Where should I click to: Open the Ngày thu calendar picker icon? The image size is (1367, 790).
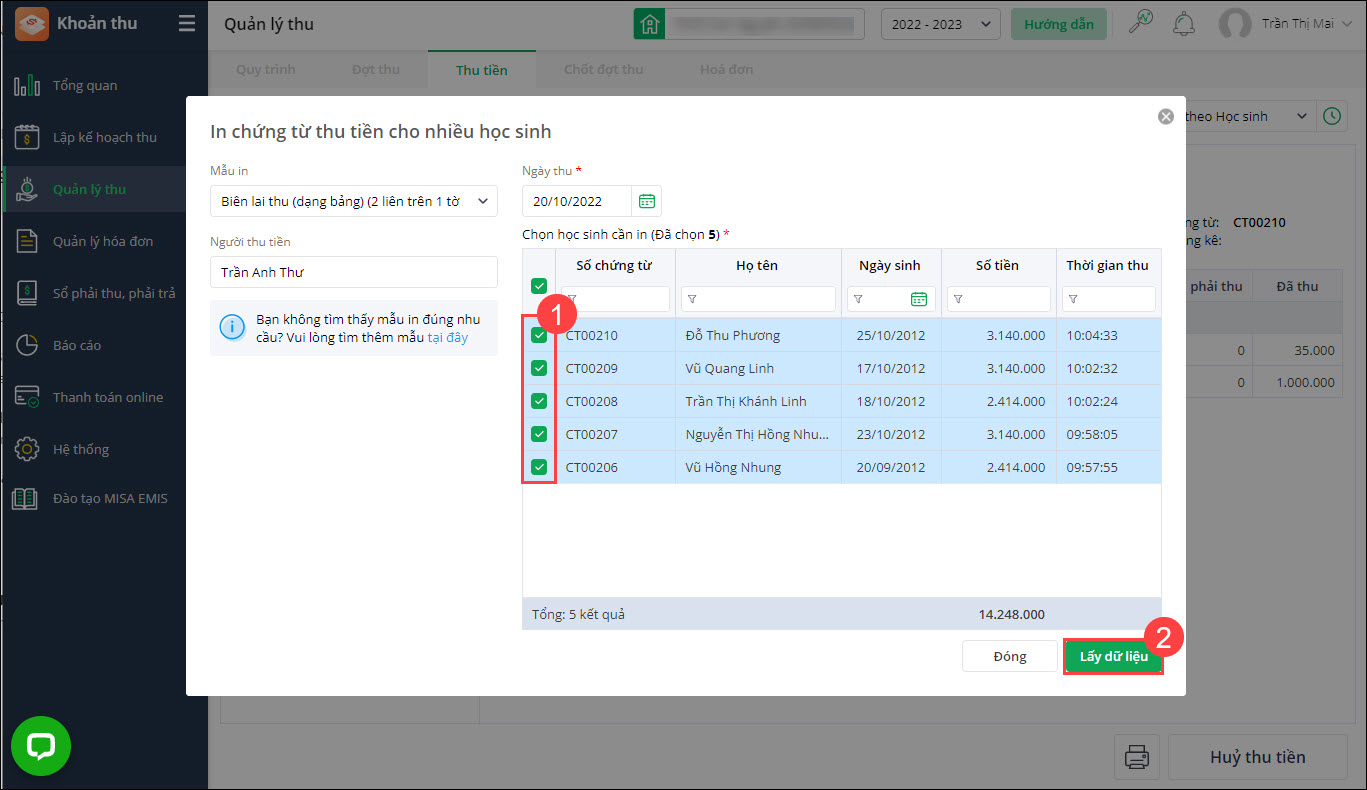(647, 201)
